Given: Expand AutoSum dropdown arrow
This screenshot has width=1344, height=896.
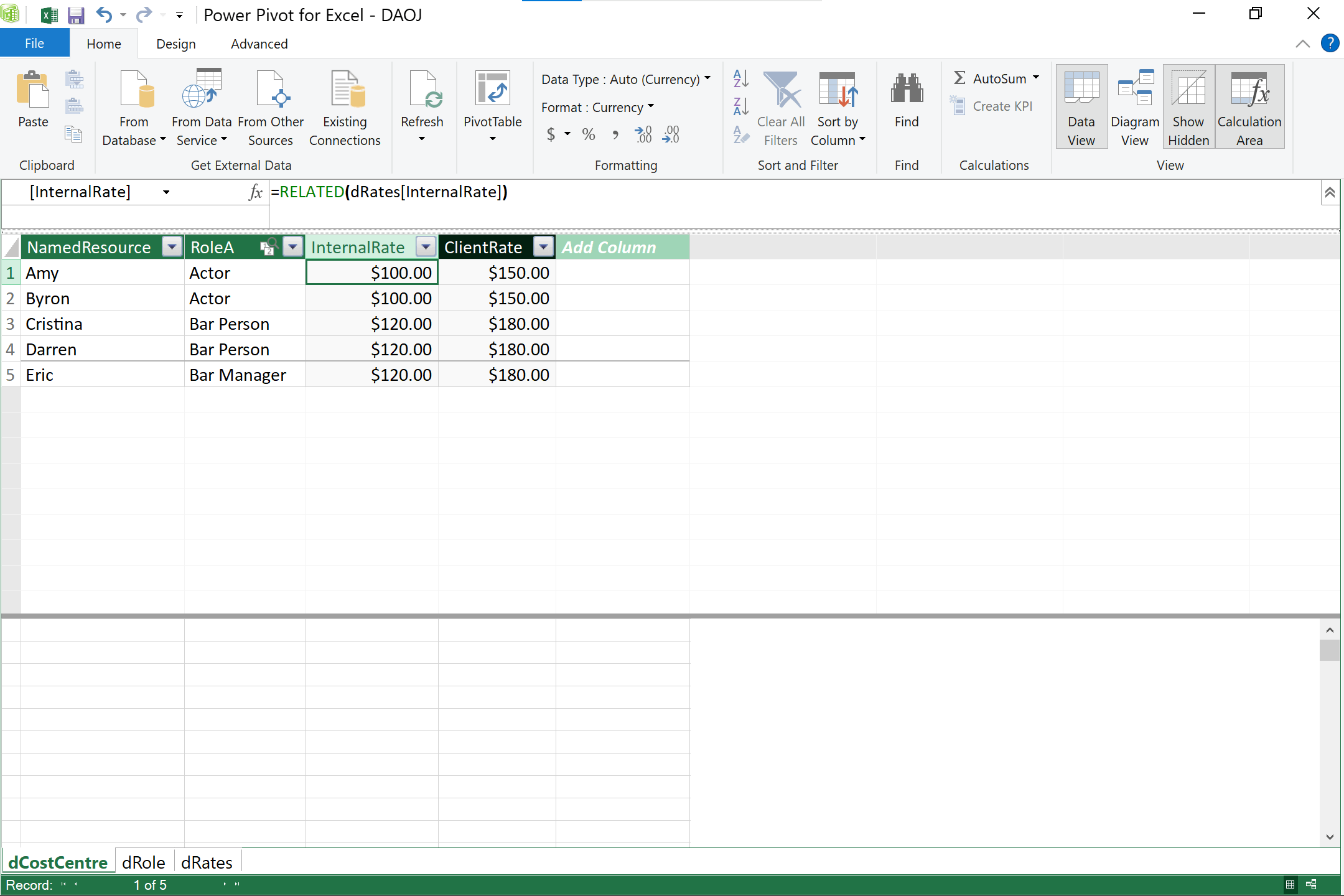Looking at the screenshot, I should tap(1036, 78).
